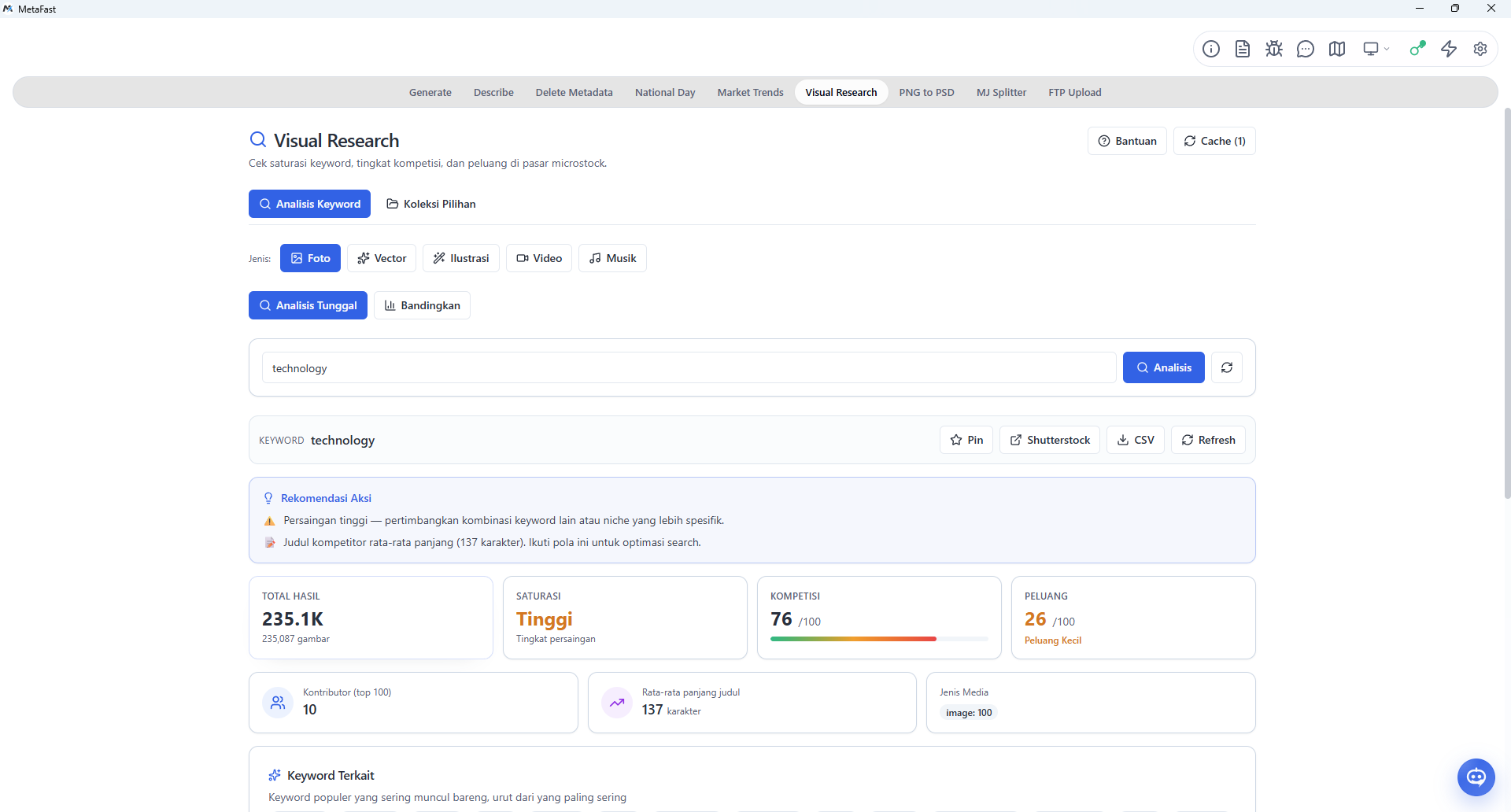The image size is (1511, 812).
Task: Click the Rekomendasi Aksi heading
Action: coord(326,498)
